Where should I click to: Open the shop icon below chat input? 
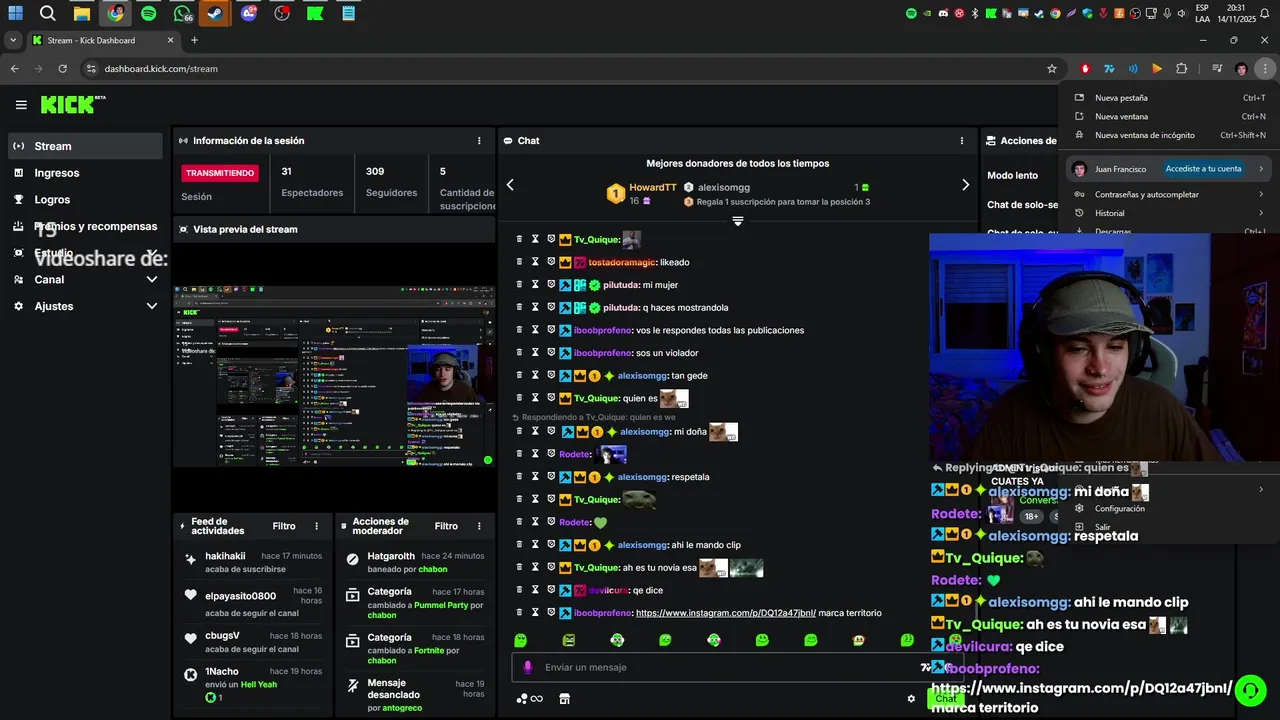(x=564, y=699)
